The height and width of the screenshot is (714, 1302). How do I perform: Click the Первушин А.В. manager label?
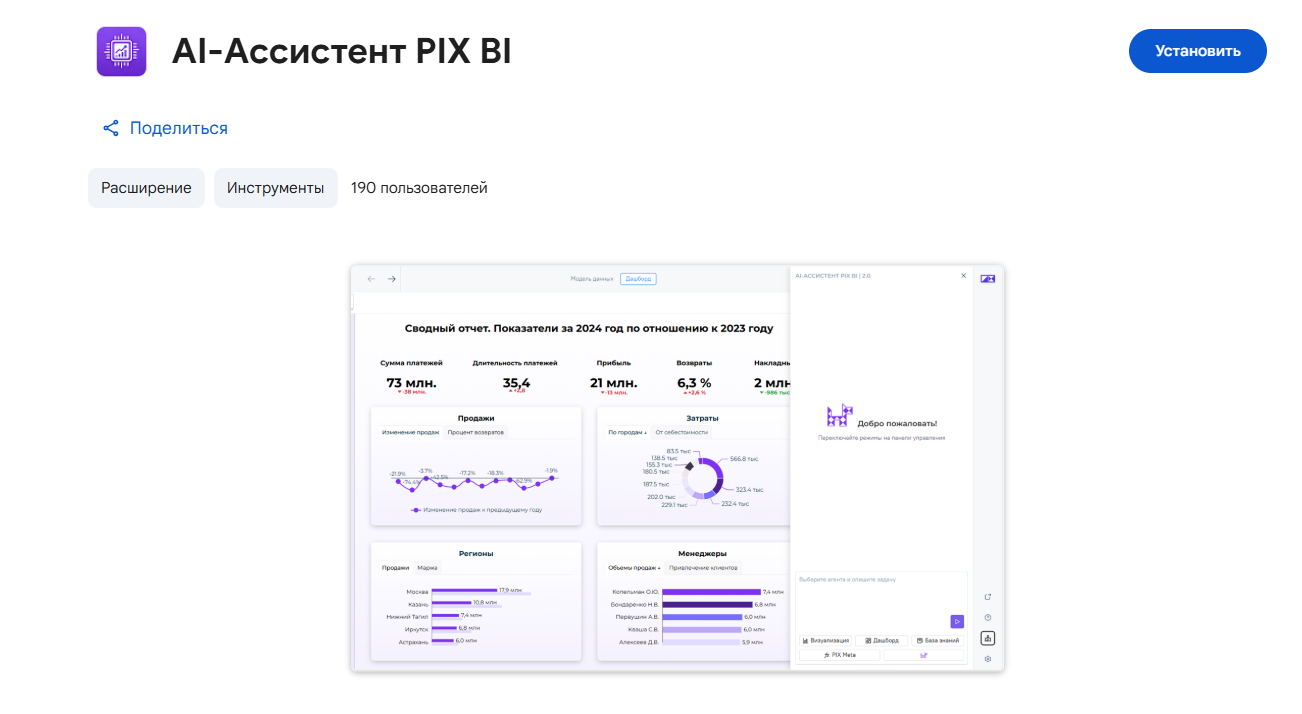[636, 617]
